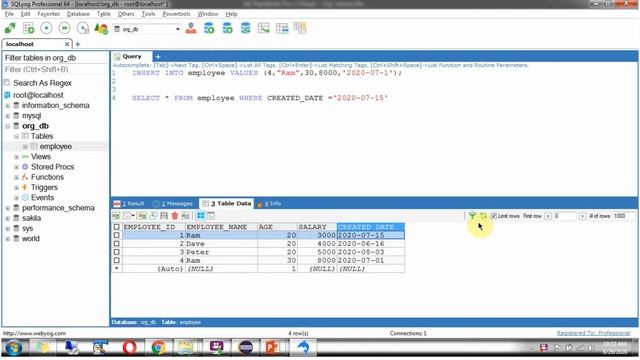Image resolution: width=640 pixels, height=360 pixels.
Task: Click the previous page arrow for First row
Action: pos(548,216)
